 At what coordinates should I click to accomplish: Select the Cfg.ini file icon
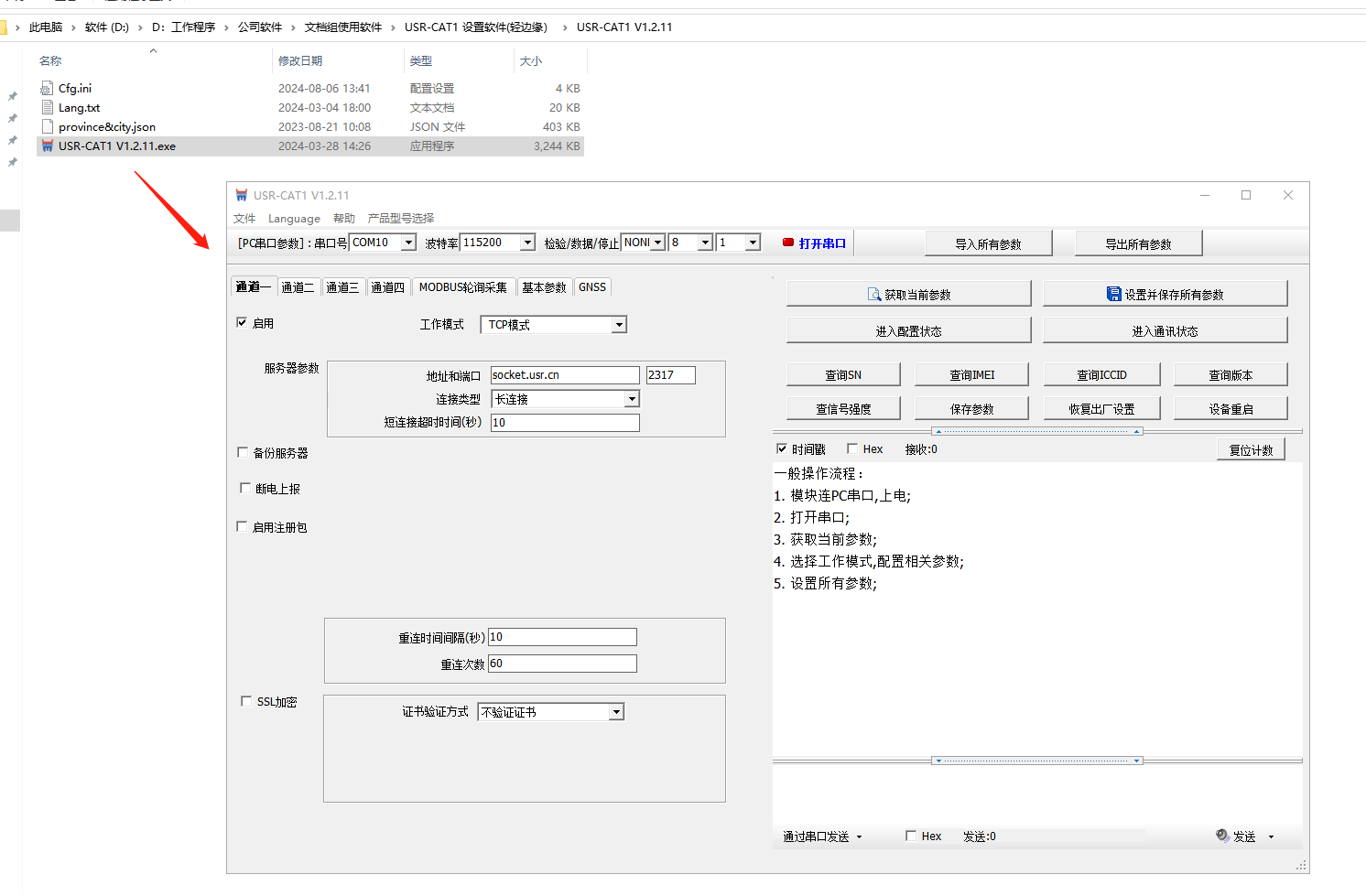(x=48, y=89)
